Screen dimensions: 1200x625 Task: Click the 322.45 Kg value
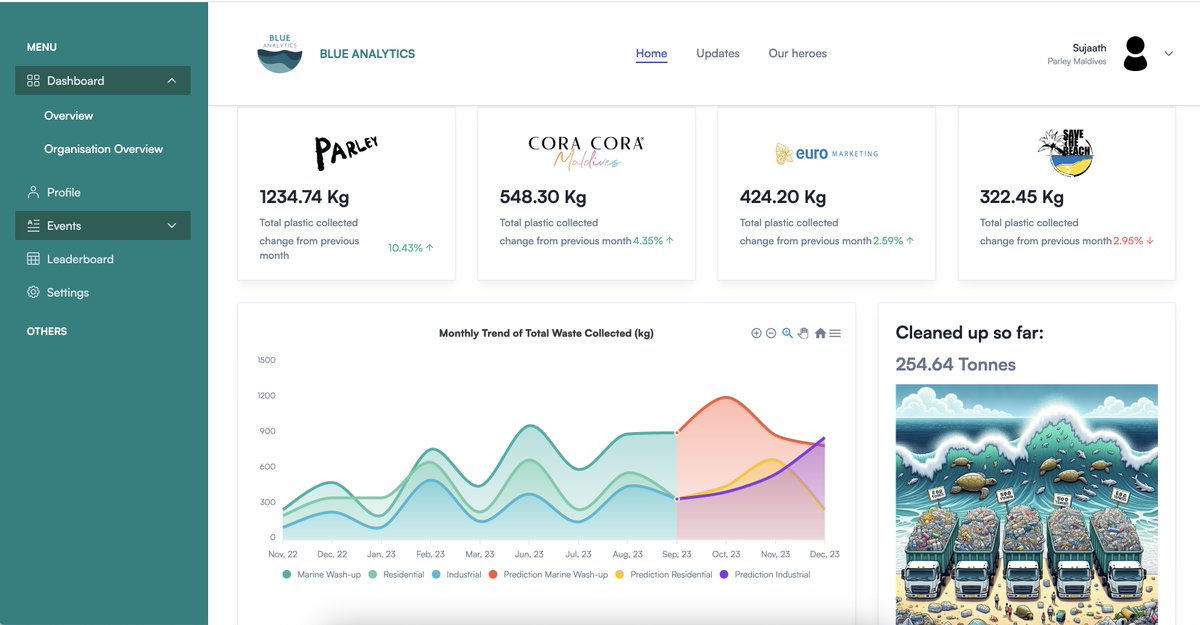pyautogui.click(x=1022, y=197)
